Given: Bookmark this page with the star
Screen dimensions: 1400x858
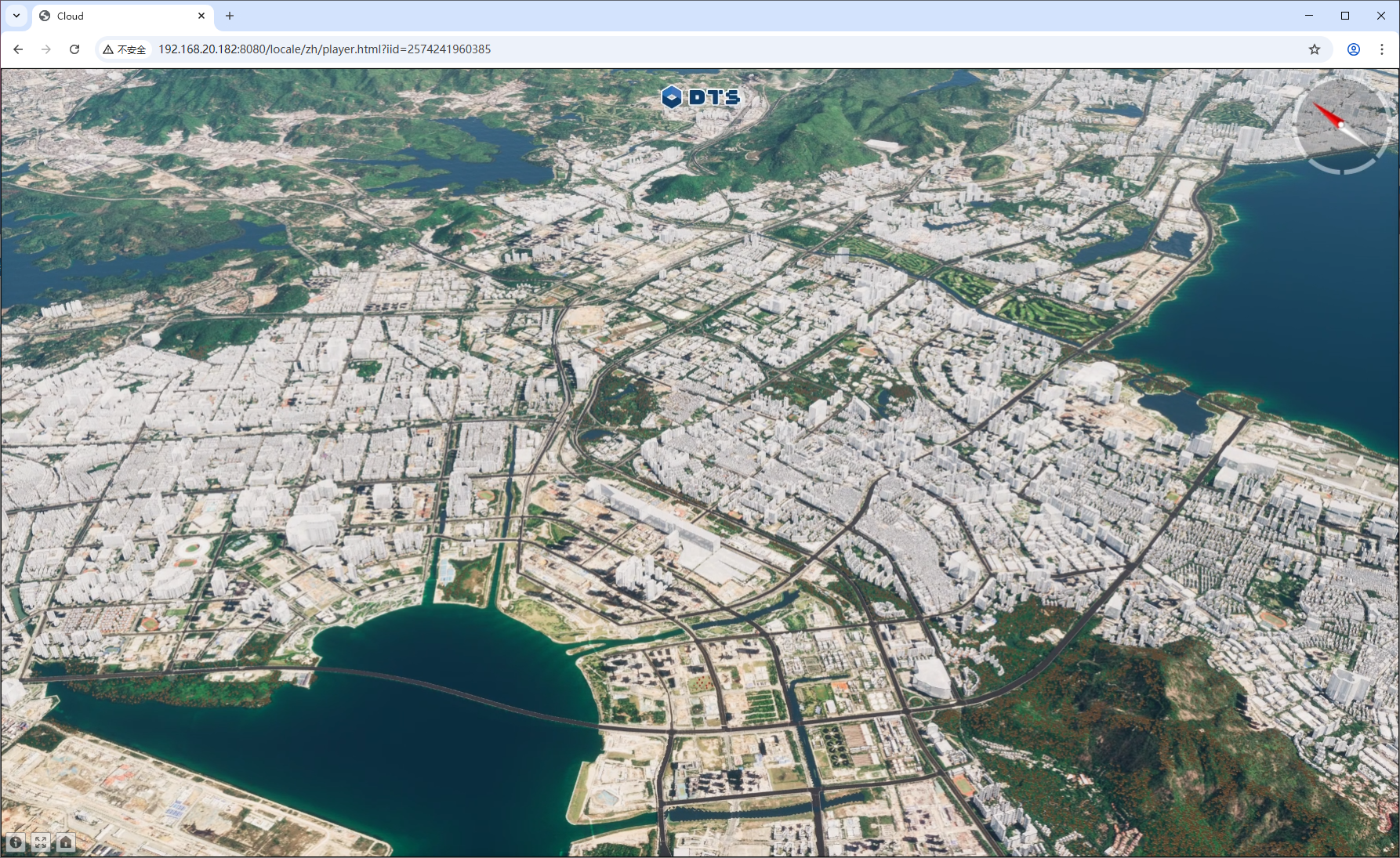Looking at the screenshot, I should coord(1315,49).
